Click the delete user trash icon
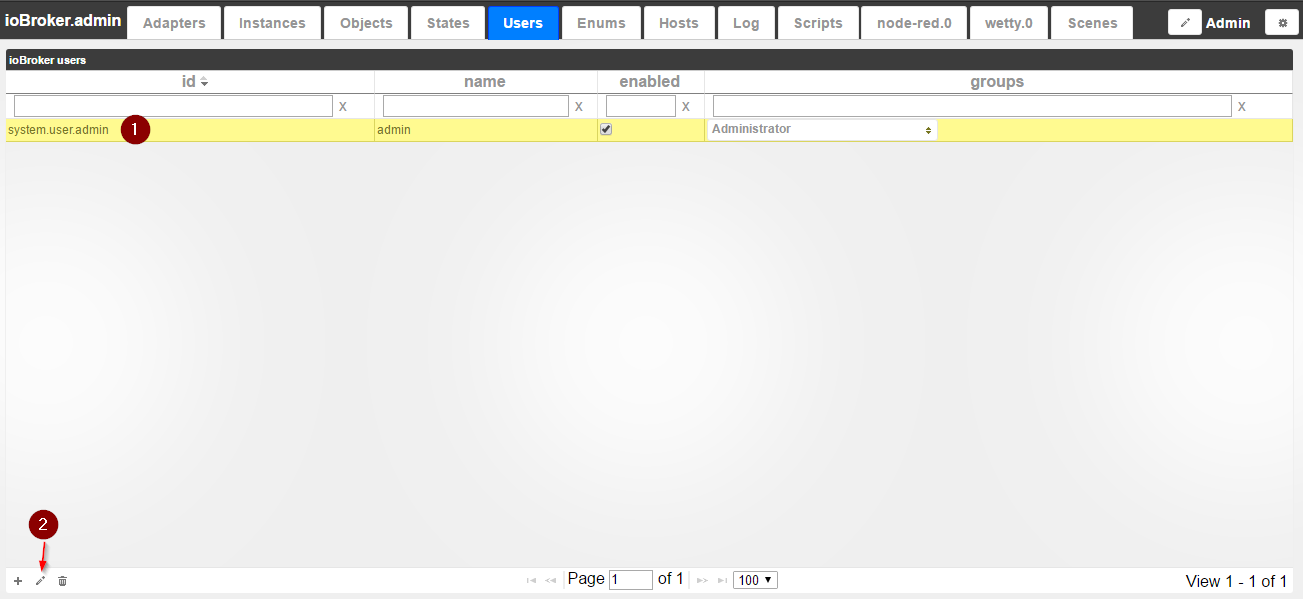The width and height of the screenshot is (1303, 600). coord(62,581)
